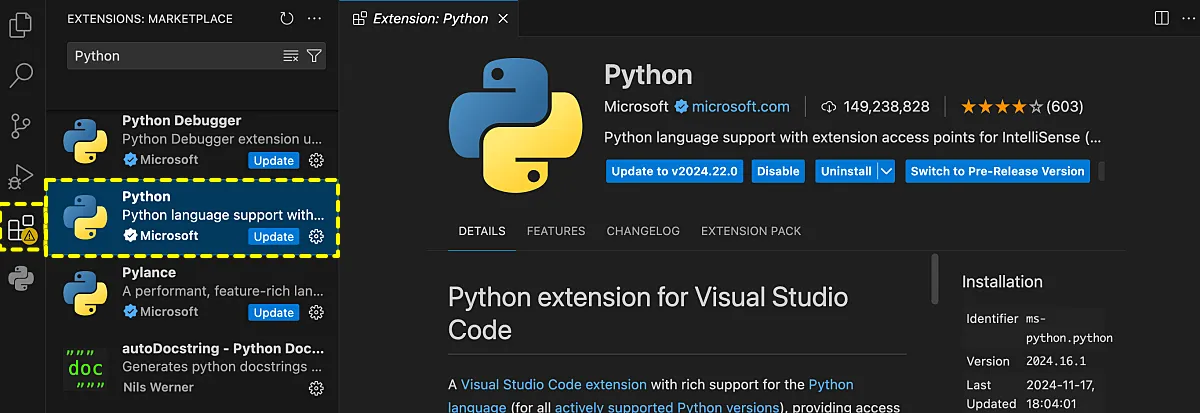
Task: Select autoDocstring extension in list
Action: click(193, 368)
